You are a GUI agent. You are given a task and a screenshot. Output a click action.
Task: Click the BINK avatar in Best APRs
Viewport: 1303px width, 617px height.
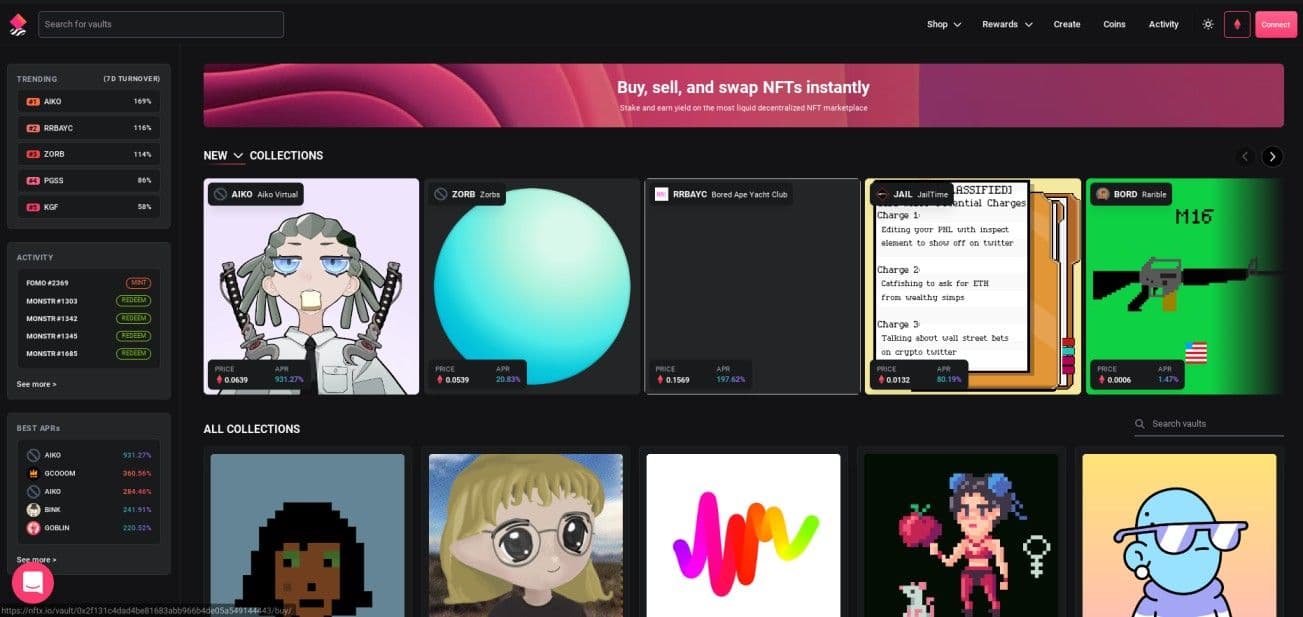pos(33,509)
